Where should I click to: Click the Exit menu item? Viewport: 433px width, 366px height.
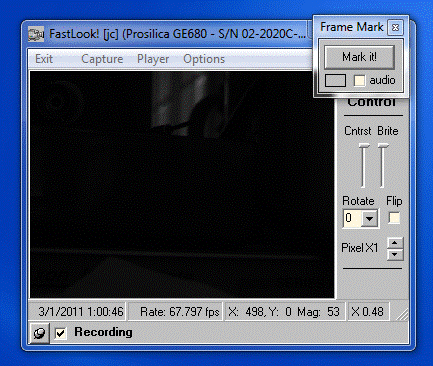pyautogui.click(x=44, y=59)
